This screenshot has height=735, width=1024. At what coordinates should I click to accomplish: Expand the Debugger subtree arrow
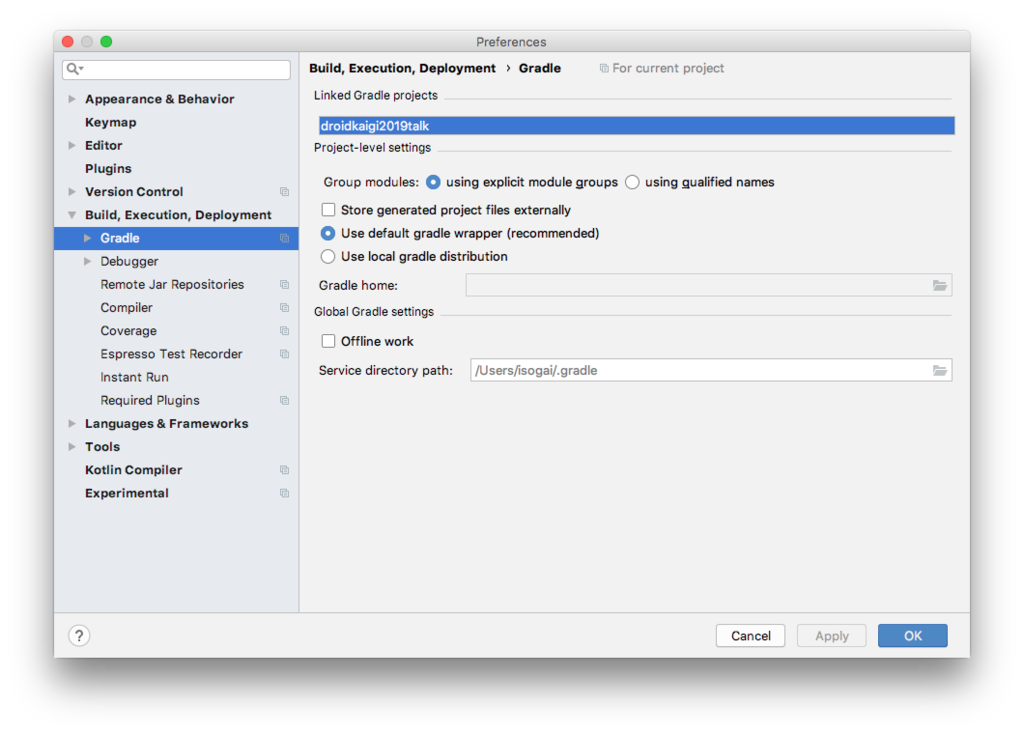coord(88,261)
